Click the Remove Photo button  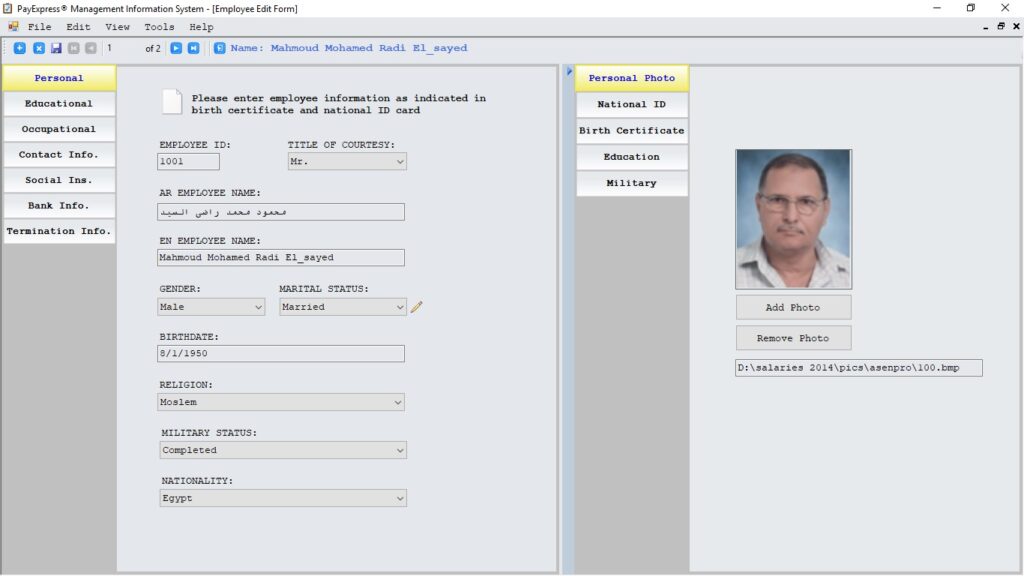[793, 338]
